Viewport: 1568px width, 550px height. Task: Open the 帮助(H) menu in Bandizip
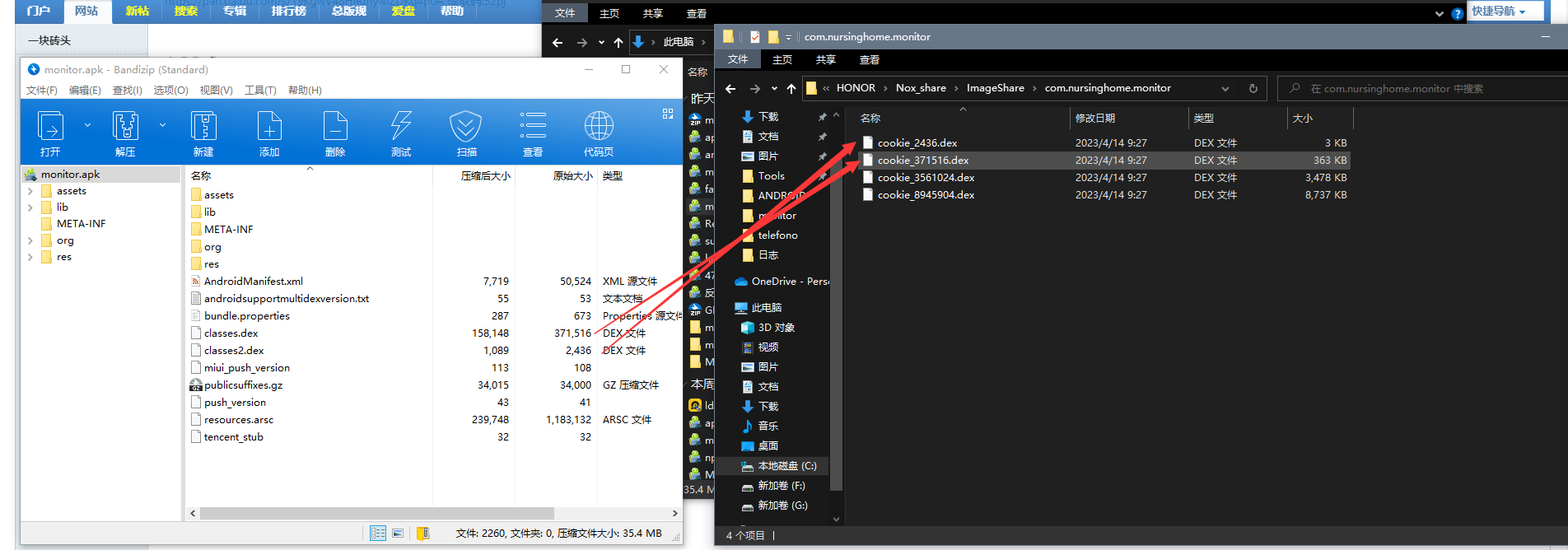point(305,91)
